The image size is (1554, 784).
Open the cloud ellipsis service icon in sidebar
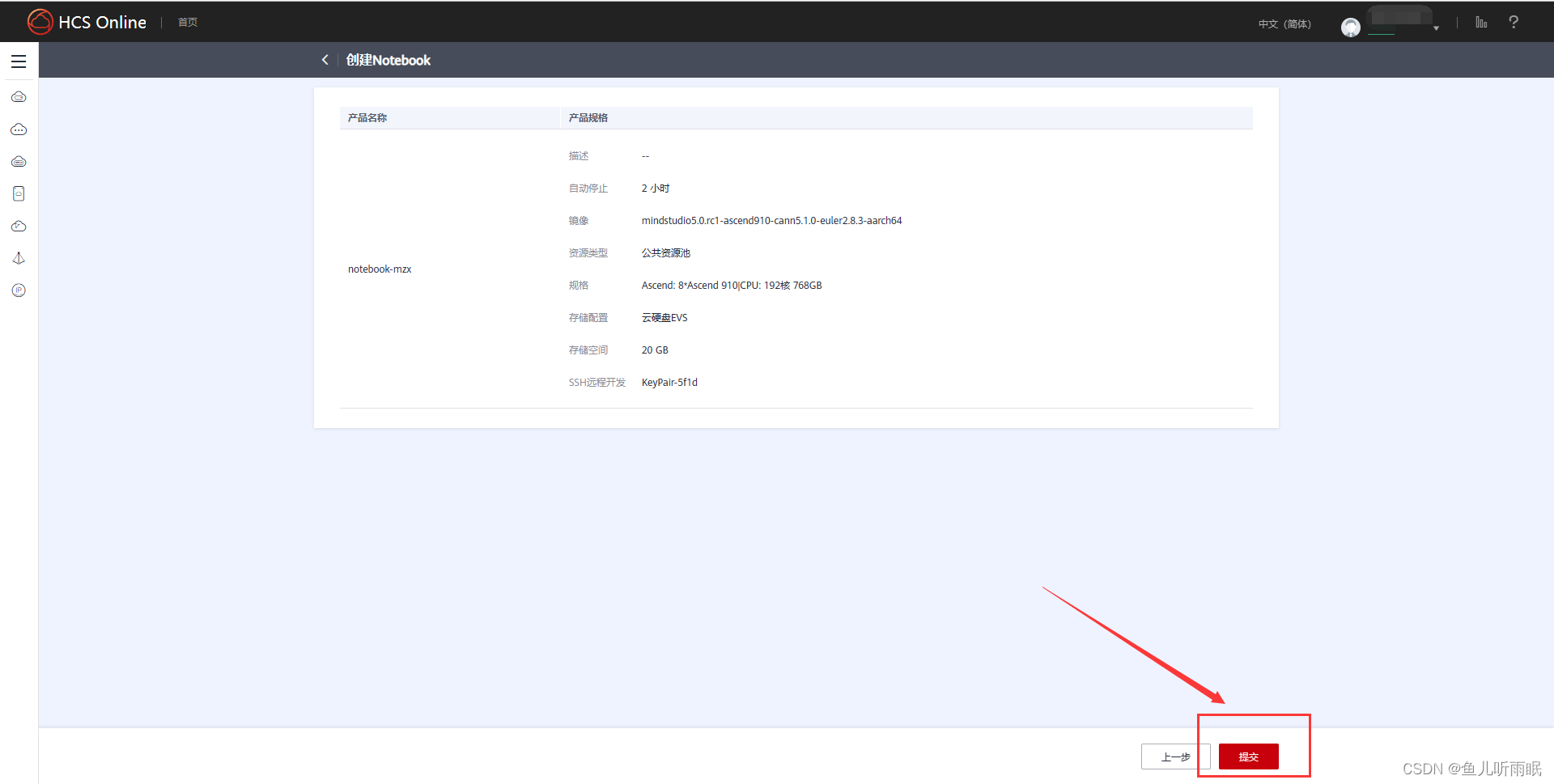click(19, 129)
